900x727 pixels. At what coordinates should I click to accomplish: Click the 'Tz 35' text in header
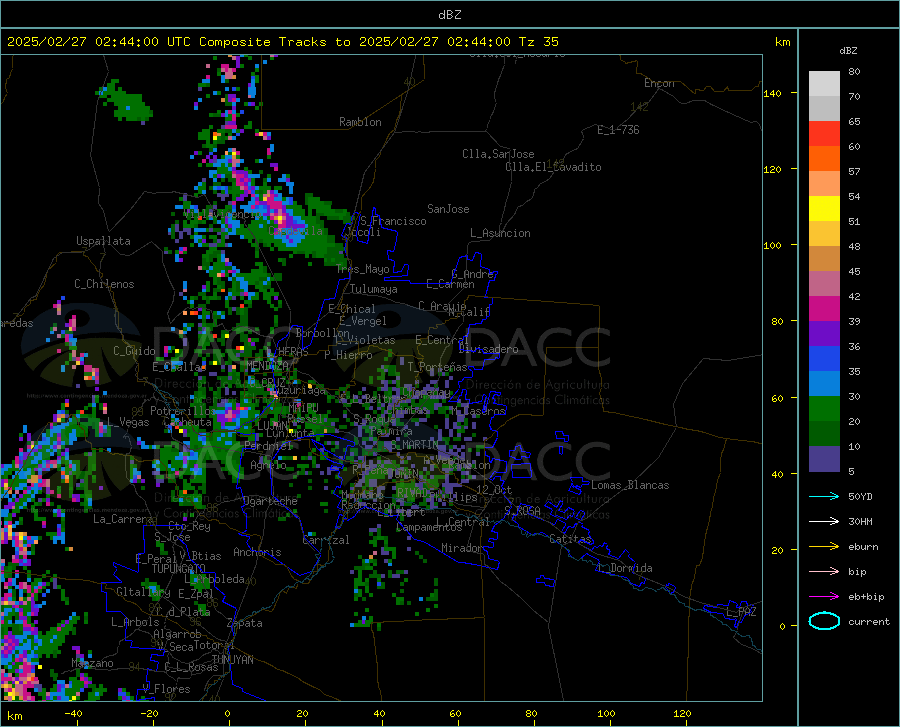coord(538,42)
